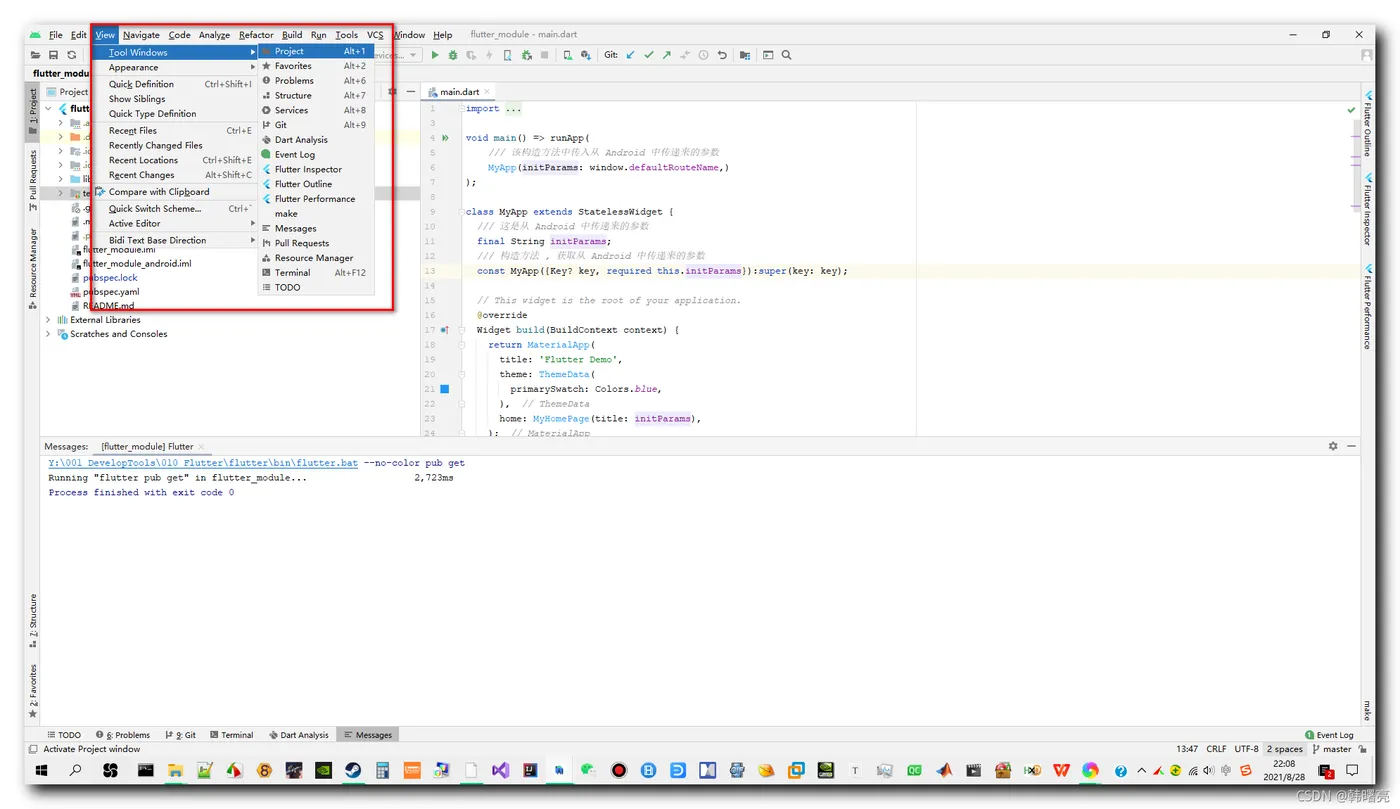Open Steam from the taskbar
This screenshot has width=1400, height=809.
coord(353,770)
